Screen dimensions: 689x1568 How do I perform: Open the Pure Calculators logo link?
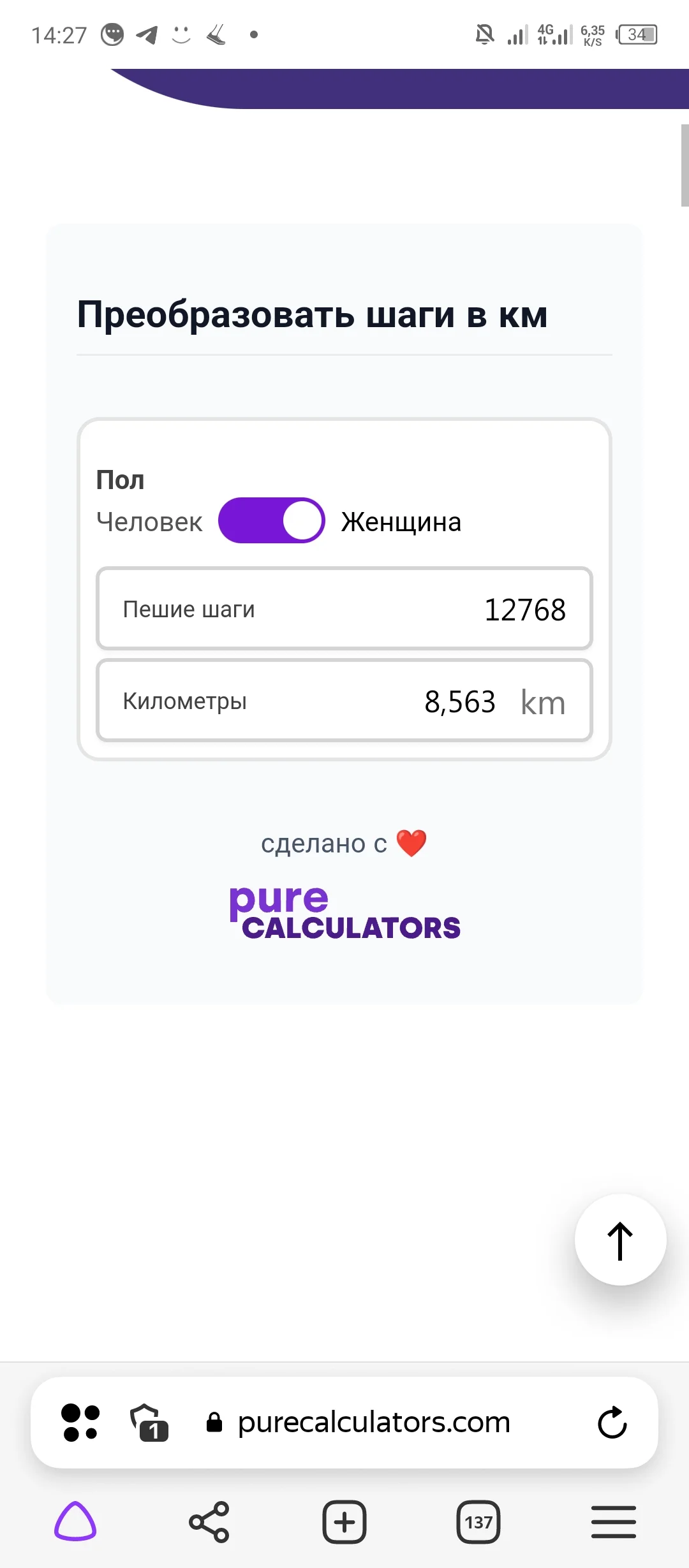344,912
